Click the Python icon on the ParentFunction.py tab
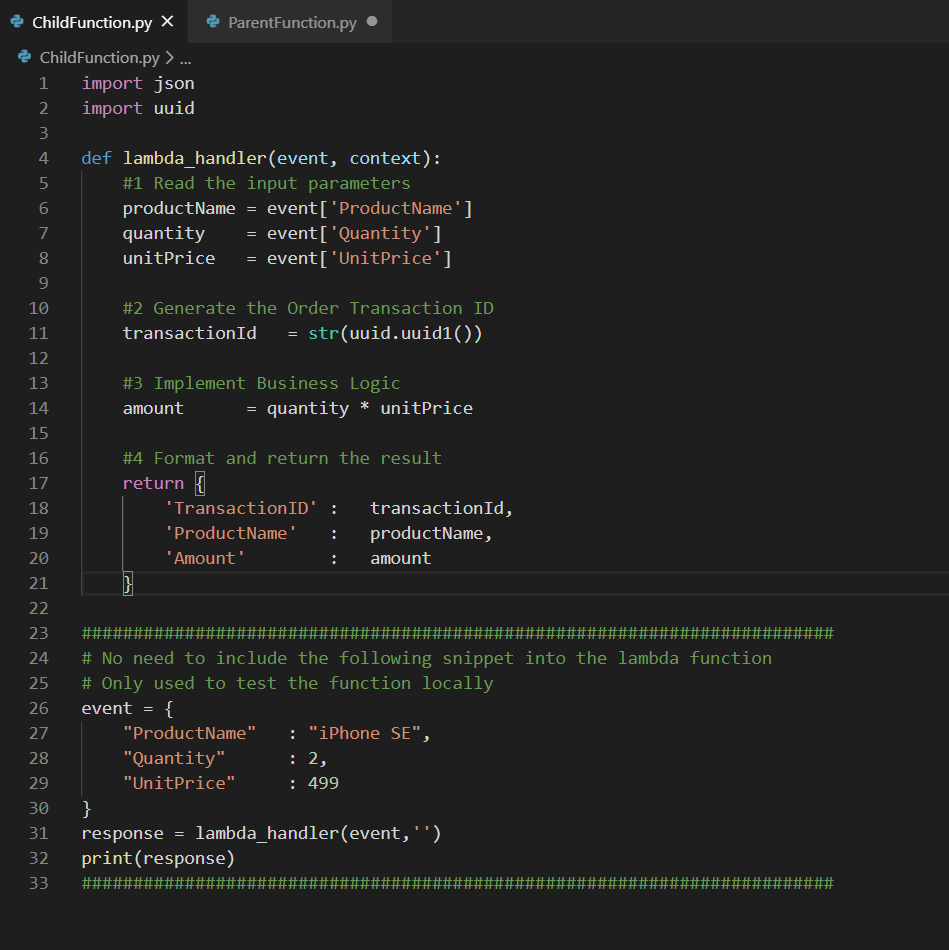 coord(213,21)
